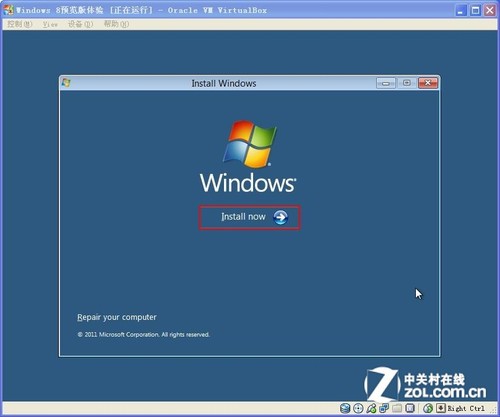Click the shared folders status icon

tap(397, 408)
